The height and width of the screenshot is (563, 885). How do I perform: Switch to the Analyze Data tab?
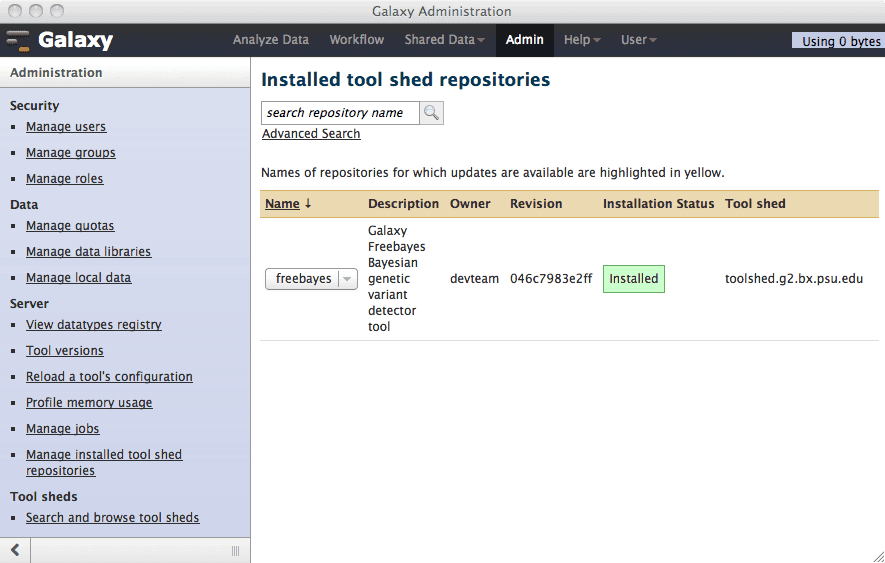pos(270,40)
